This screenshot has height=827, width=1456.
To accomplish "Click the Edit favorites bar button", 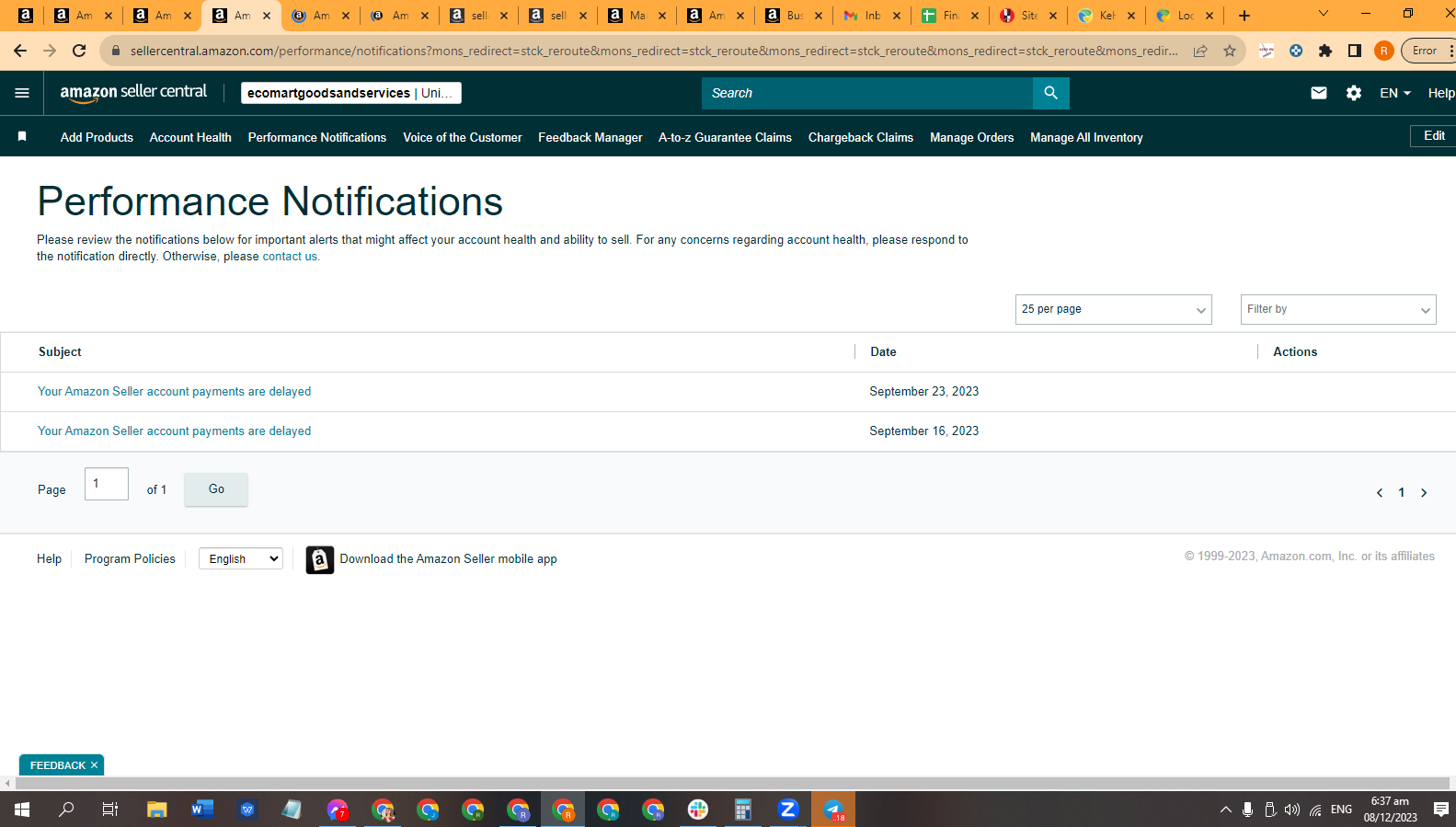I will click(1433, 136).
